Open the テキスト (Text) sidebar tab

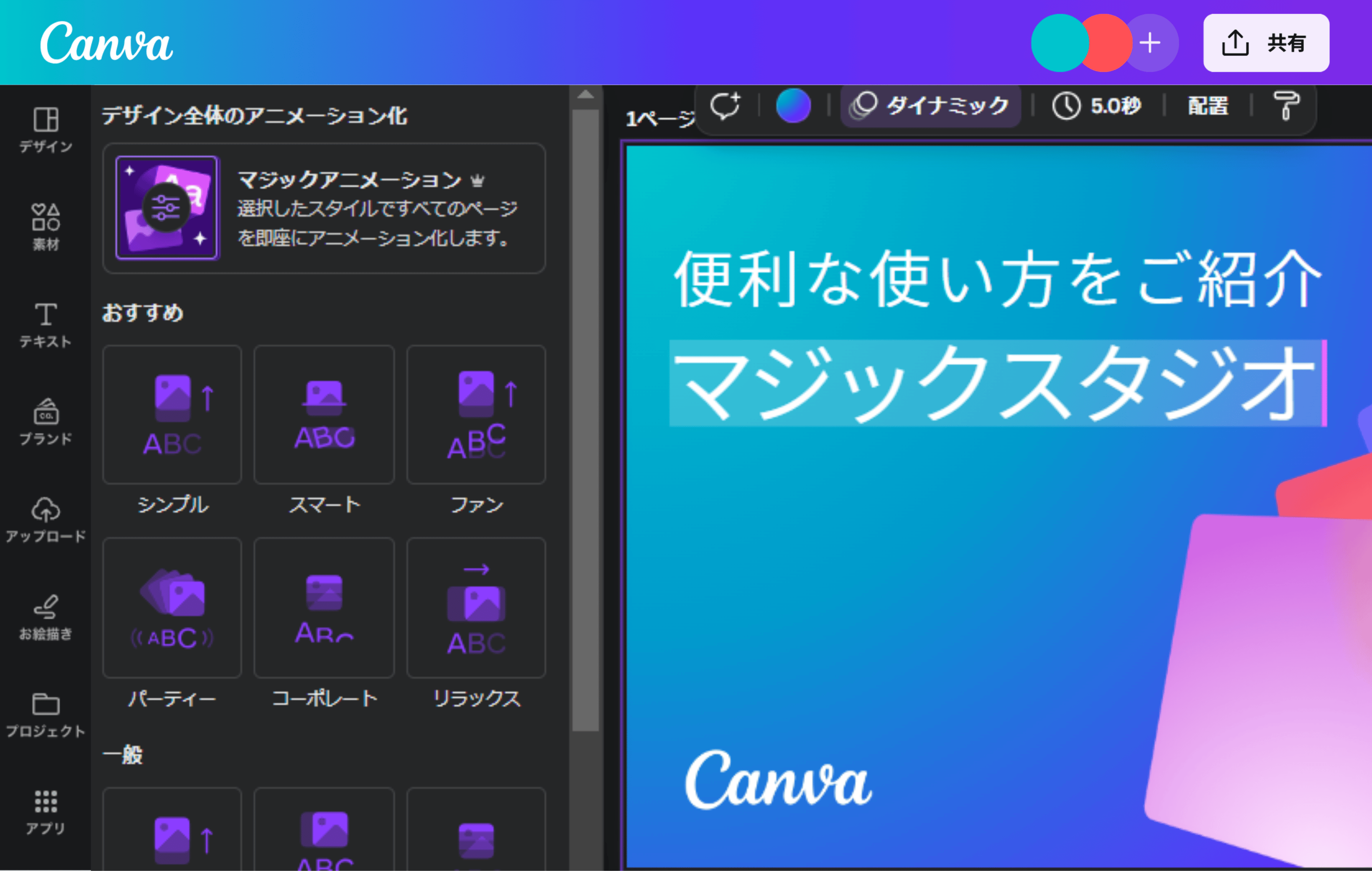coord(46,325)
